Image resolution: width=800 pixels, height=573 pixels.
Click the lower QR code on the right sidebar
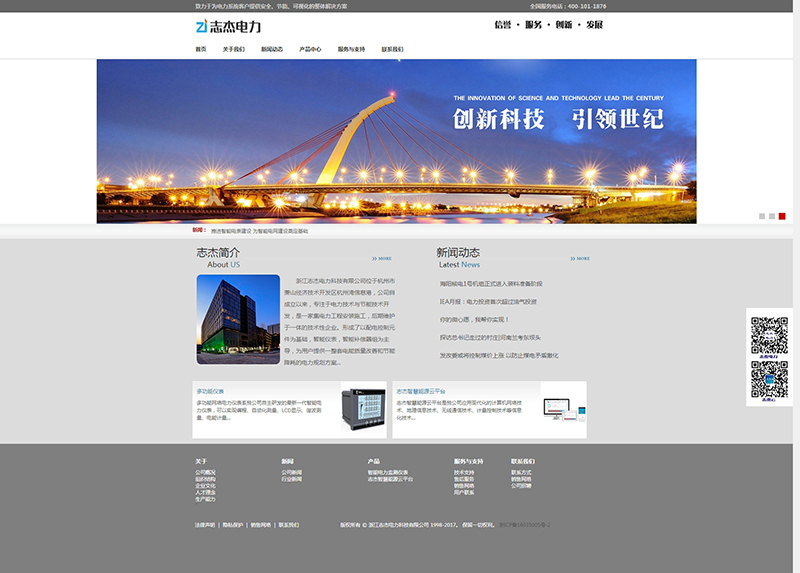tap(769, 379)
